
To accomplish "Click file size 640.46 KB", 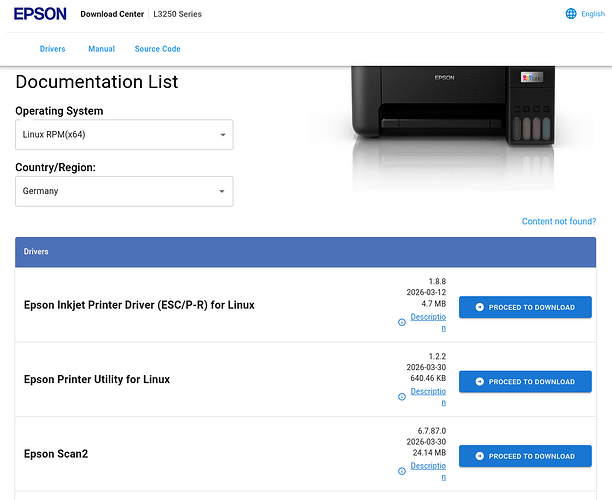I will tap(428, 378).
